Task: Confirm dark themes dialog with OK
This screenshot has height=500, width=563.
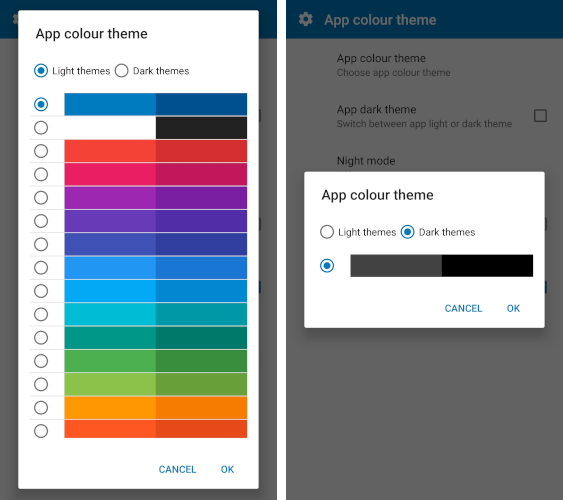Action: click(x=513, y=308)
